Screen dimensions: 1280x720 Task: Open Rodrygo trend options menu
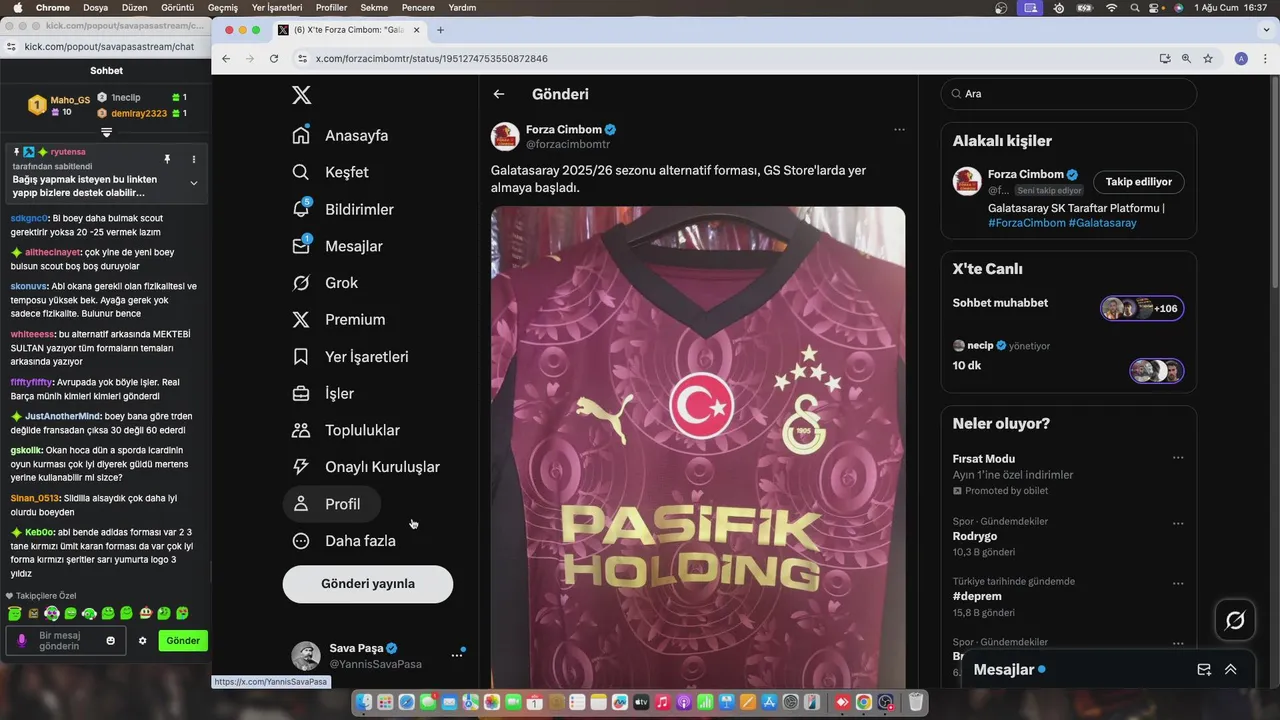(1178, 523)
